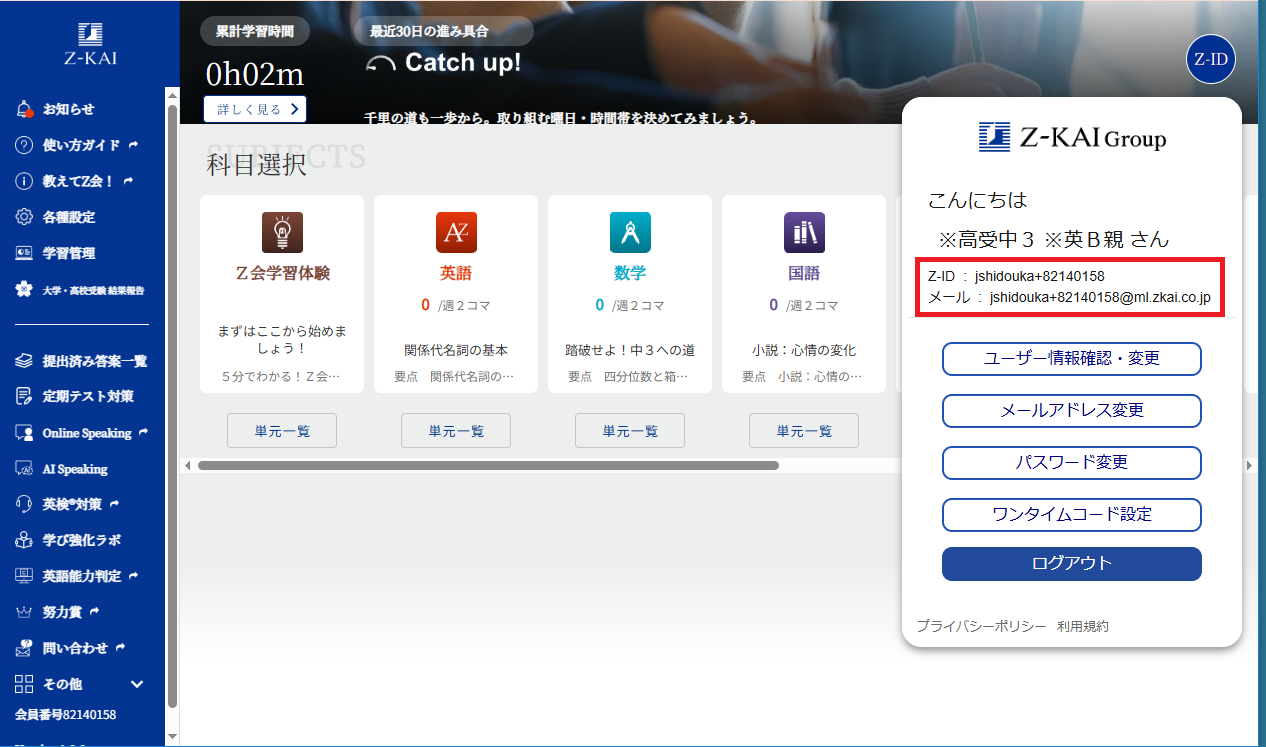The width and height of the screenshot is (1266, 747).
Task: Select the 国語 books icon
Action: [x=804, y=232]
